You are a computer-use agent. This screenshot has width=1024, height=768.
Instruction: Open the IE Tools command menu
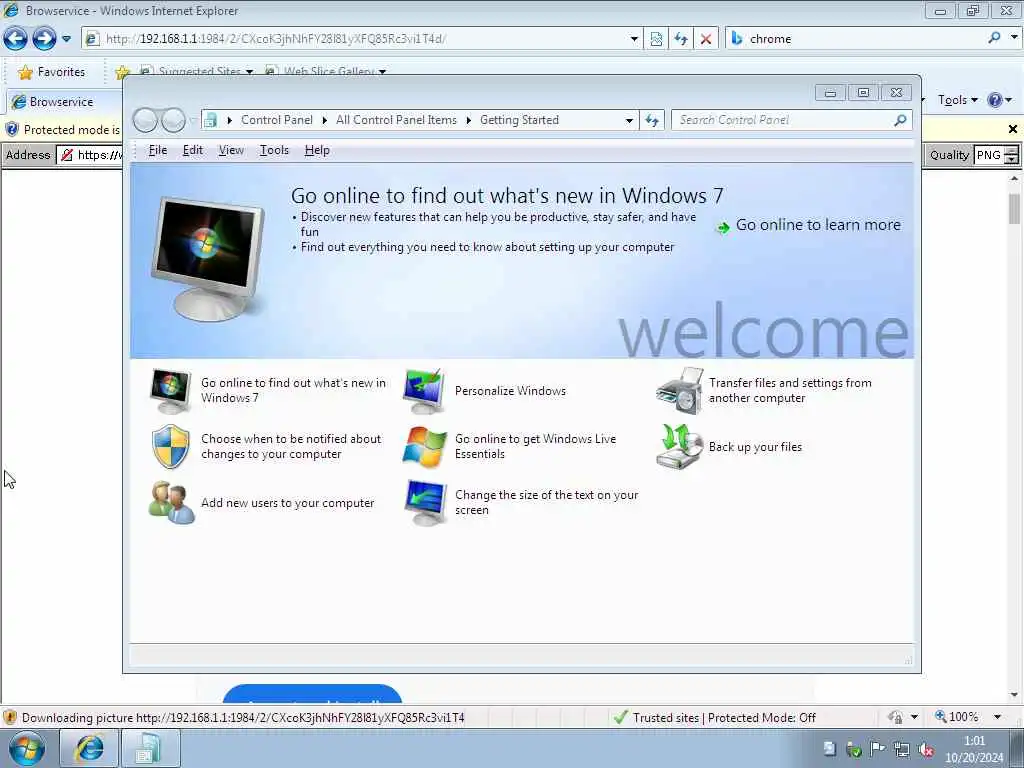(x=957, y=100)
